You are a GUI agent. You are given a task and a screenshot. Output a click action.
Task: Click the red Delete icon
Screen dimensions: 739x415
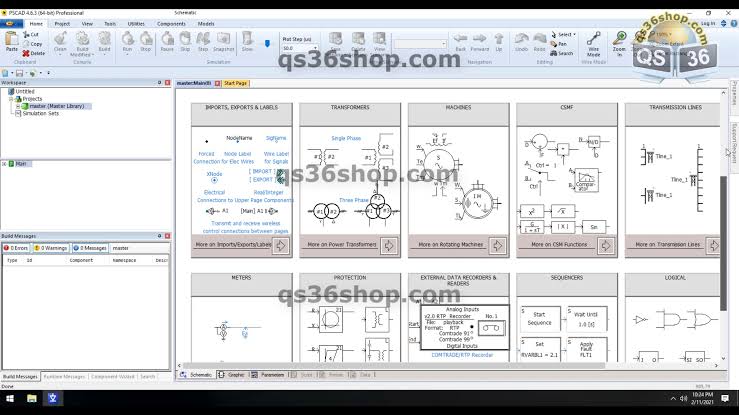coord(26,53)
